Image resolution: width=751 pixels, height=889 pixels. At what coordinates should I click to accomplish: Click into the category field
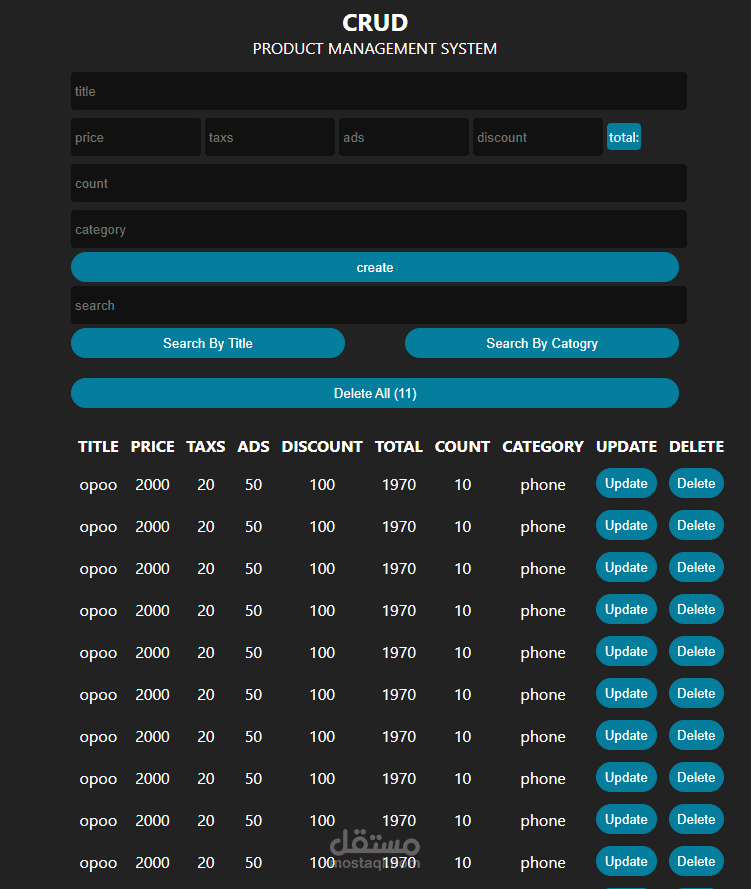379,229
